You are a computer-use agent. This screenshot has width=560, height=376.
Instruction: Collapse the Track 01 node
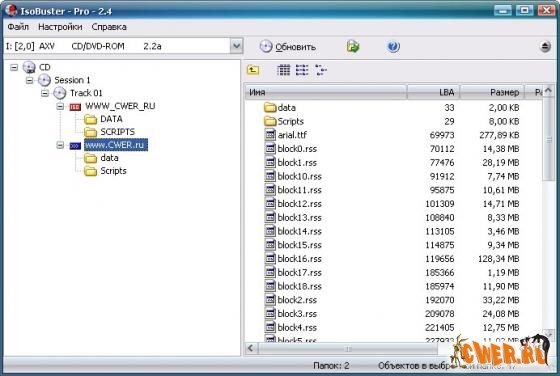[45, 93]
